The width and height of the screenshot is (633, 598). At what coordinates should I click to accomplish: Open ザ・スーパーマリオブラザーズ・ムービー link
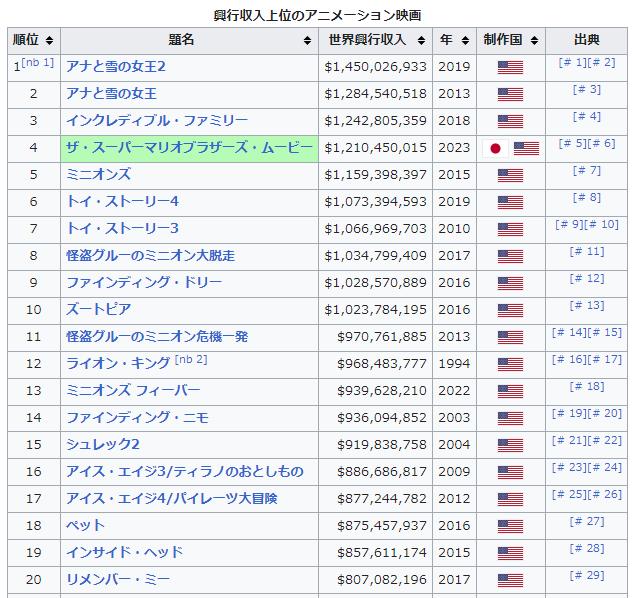[189, 148]
